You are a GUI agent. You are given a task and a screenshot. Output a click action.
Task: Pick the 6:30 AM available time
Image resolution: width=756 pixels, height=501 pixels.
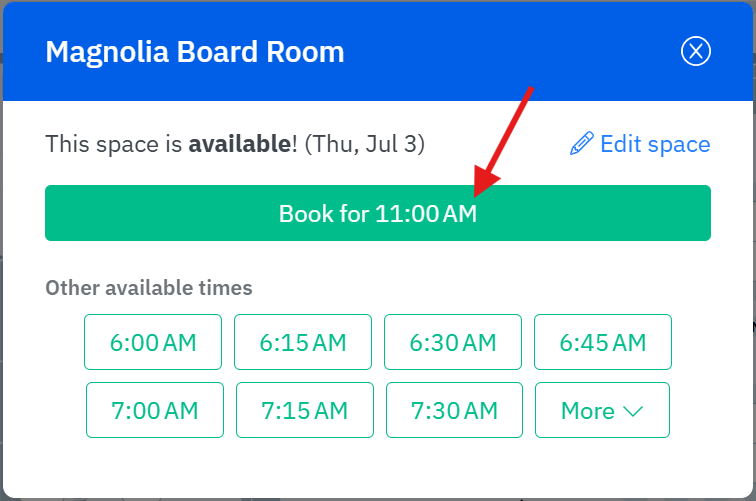453,342
